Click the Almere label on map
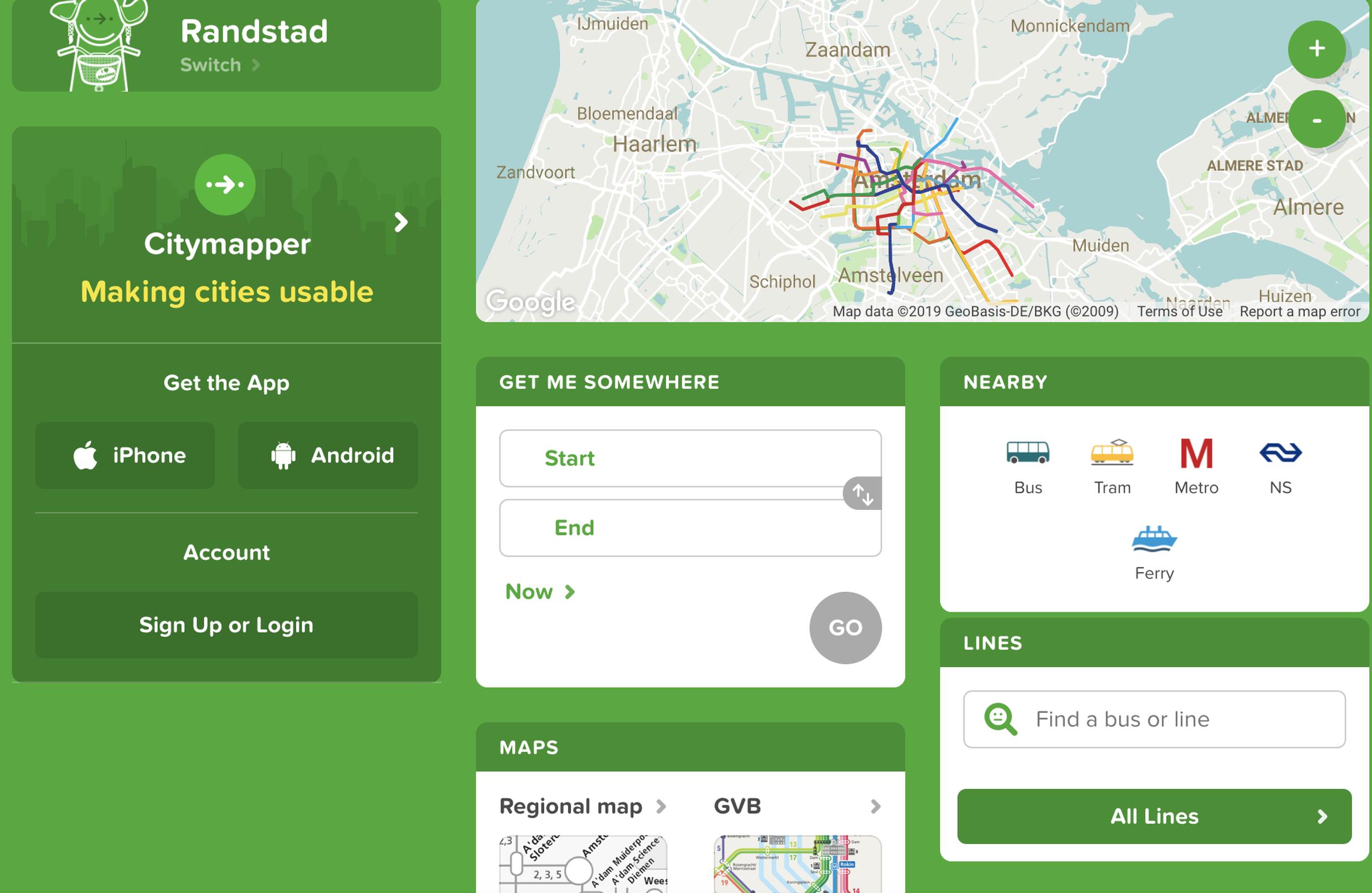Screen dimensions: 1372x893 (1308, 207)
